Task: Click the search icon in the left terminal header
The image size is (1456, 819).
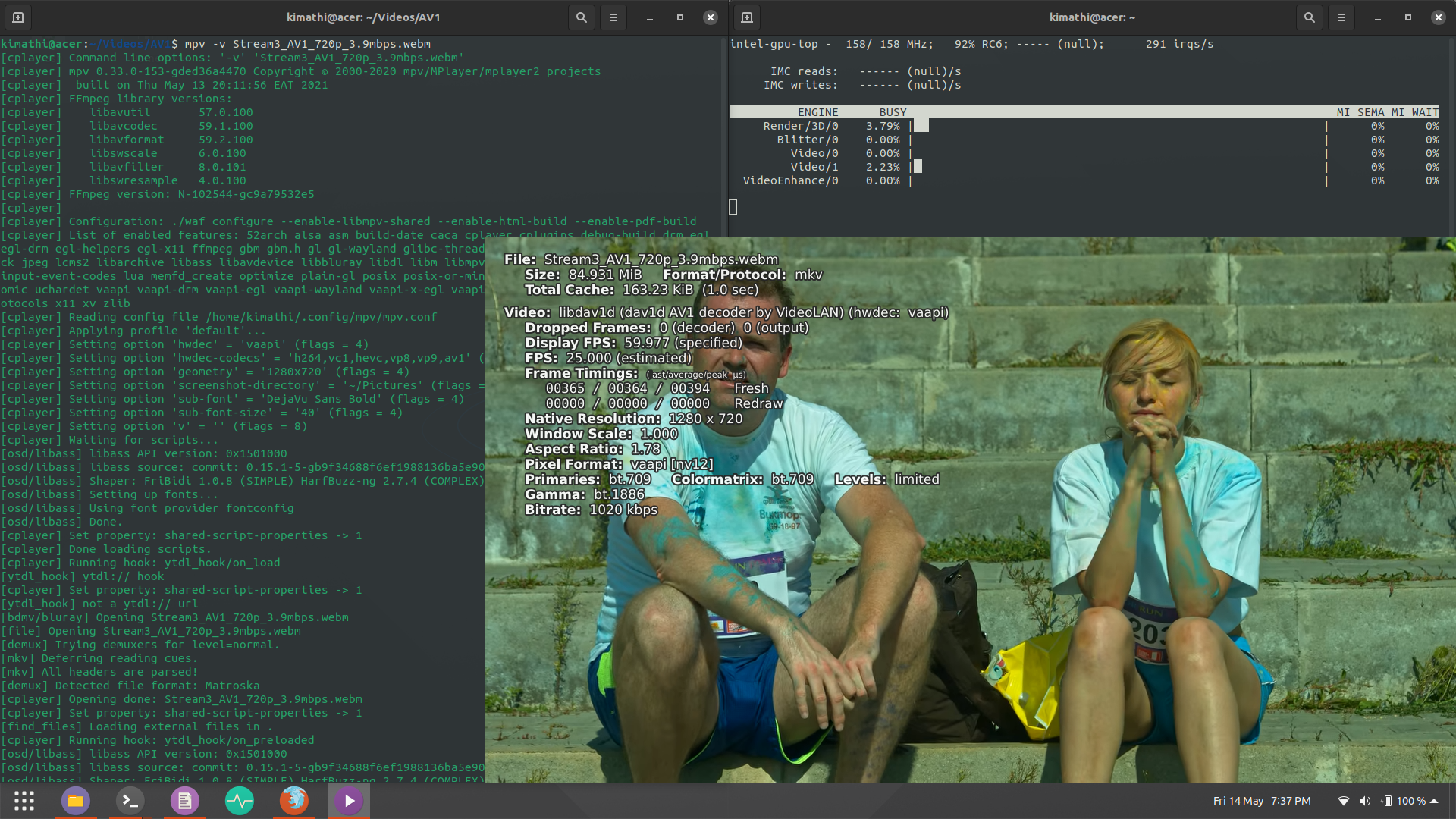Action: pos(582,17)
